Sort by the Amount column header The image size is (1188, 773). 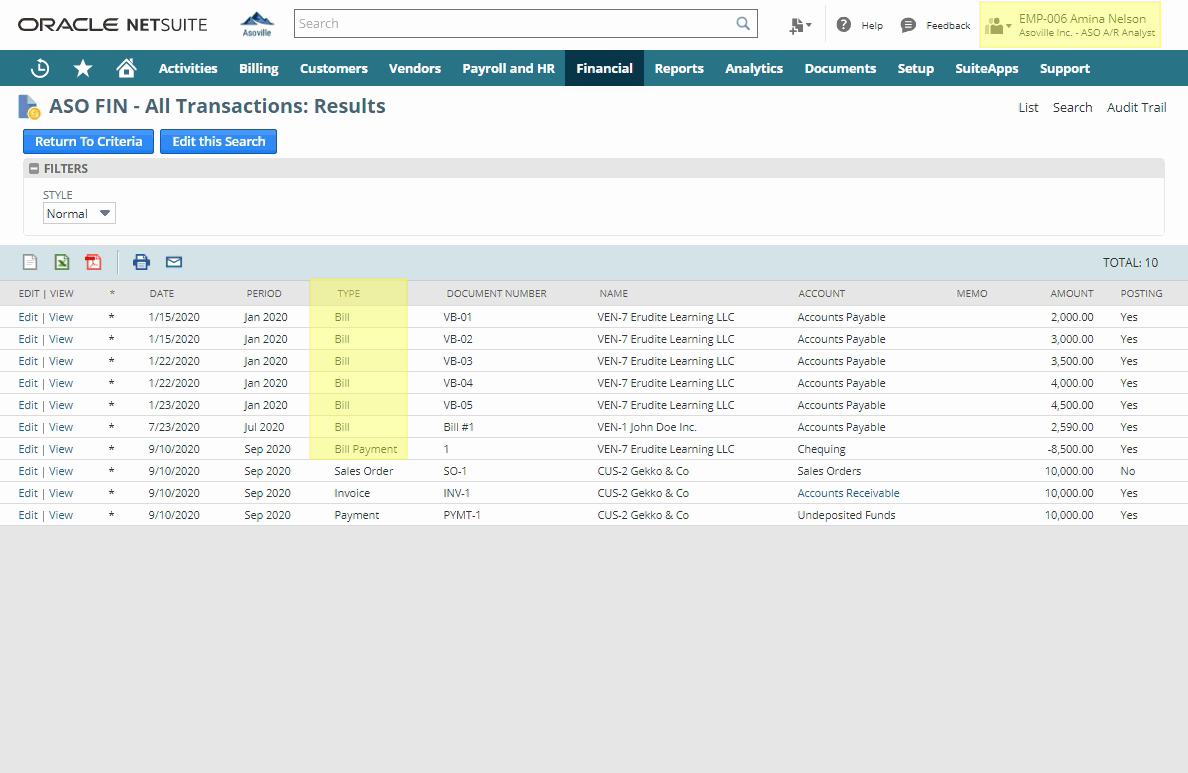pyautogui.click(x=1071, y=293)
